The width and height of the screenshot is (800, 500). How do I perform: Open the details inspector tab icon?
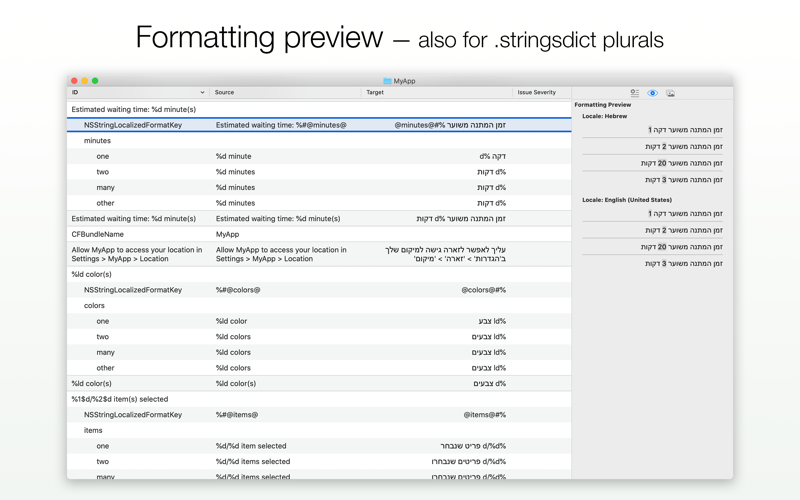tap(635, 93)
